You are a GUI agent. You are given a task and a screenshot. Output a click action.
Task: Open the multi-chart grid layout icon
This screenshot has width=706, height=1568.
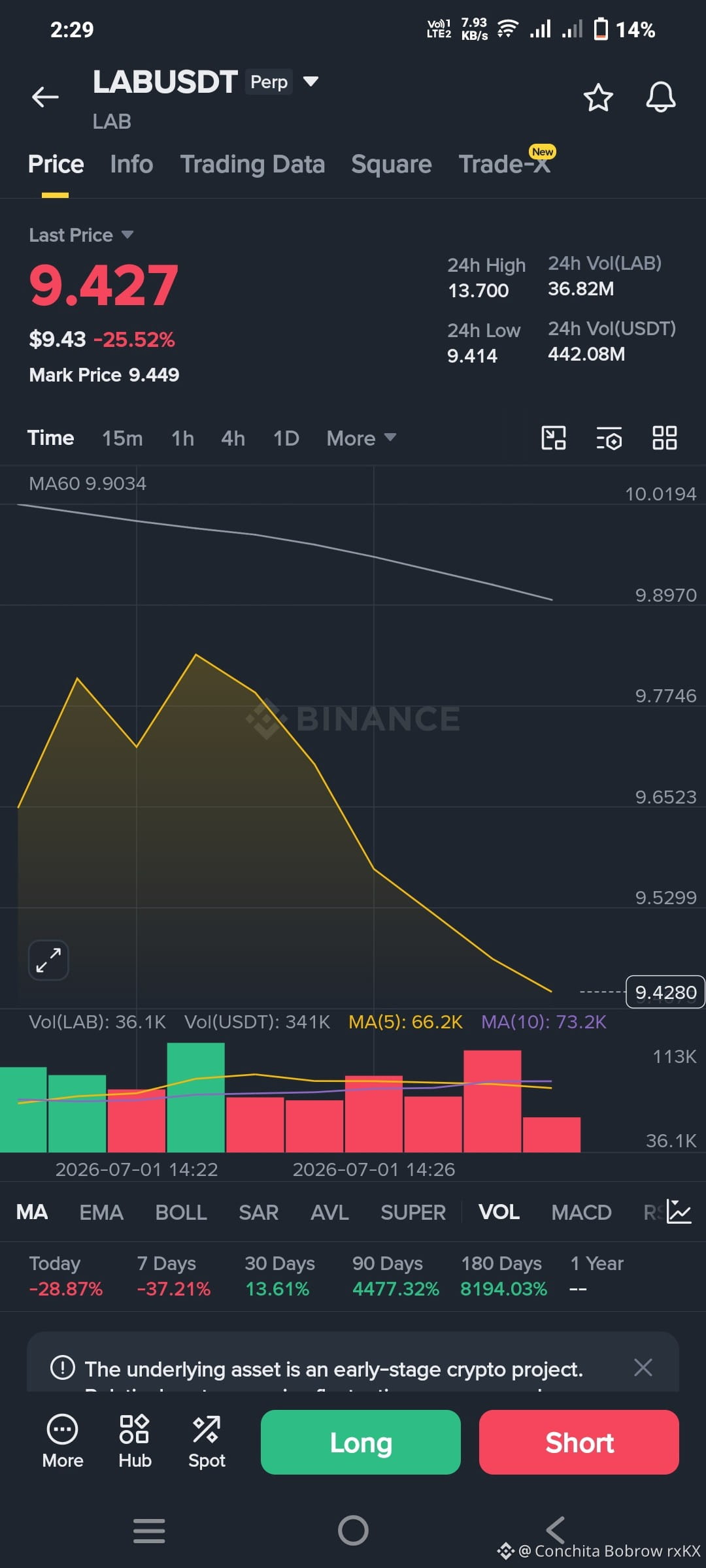(665, 438)
